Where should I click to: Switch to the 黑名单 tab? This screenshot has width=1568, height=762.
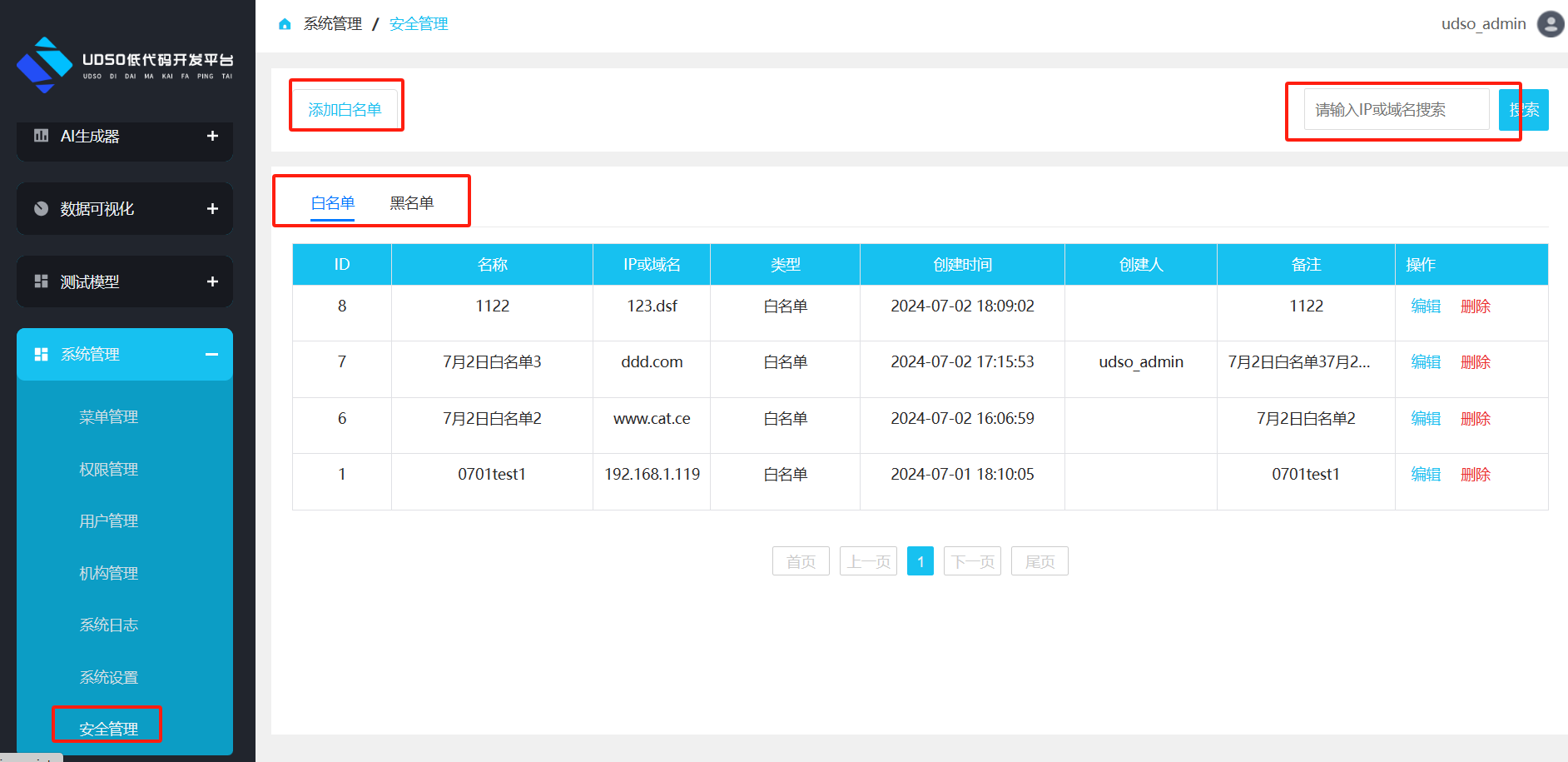(411, 203)
